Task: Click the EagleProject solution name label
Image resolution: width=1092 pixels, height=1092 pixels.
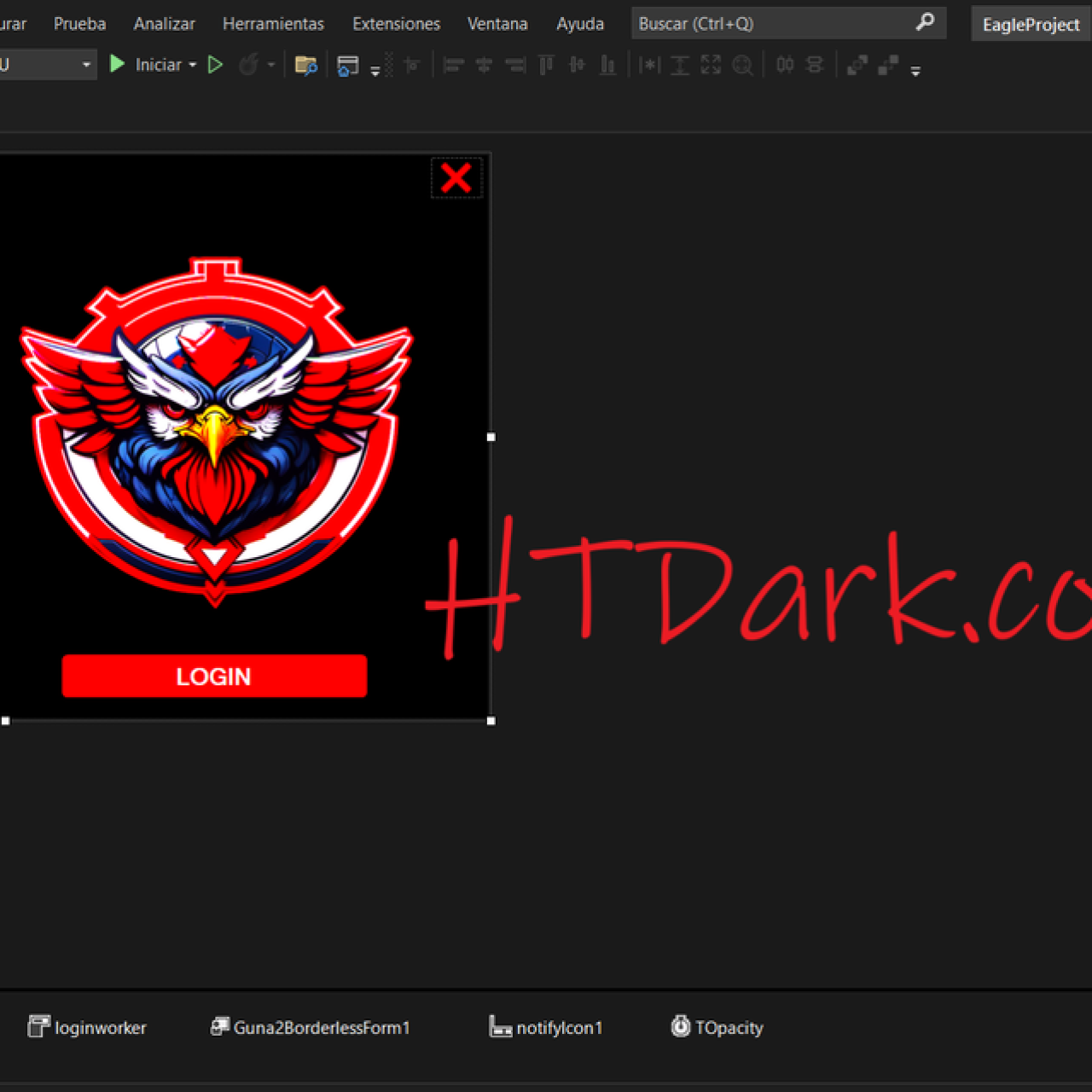Action: pyautogui.click(x=1031, y=25)
